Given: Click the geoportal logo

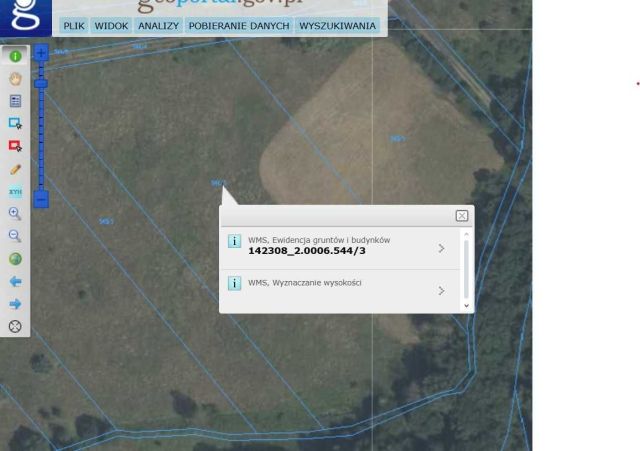Looking at the screenshot, I should click(26, 16).
